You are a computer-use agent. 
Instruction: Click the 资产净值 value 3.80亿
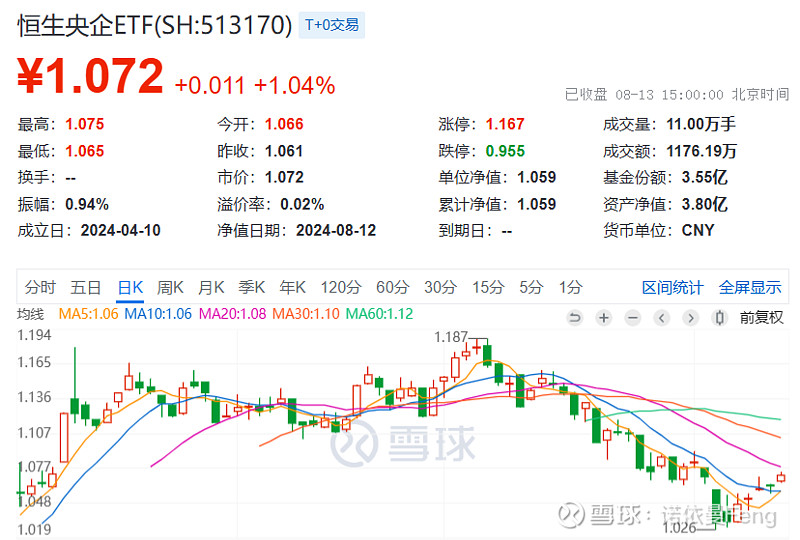pos(705,204)
